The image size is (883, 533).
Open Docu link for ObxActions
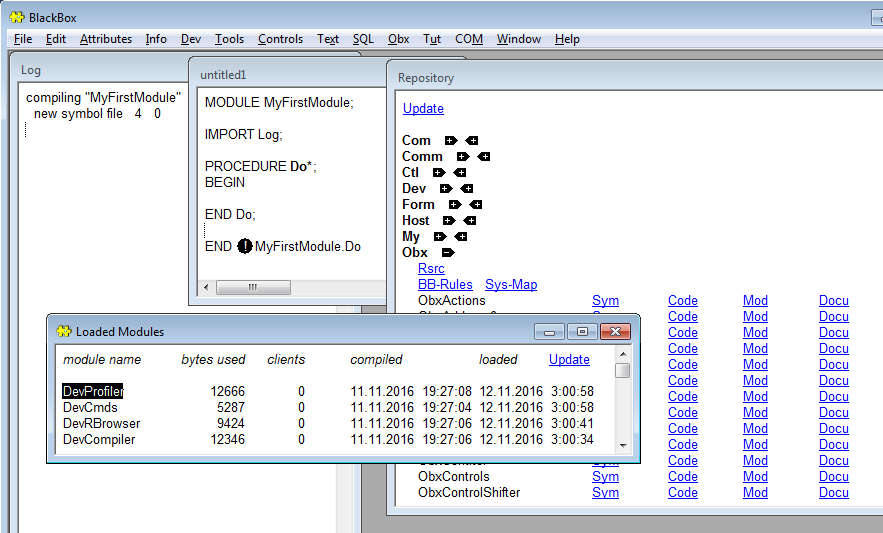pos(833,301)
